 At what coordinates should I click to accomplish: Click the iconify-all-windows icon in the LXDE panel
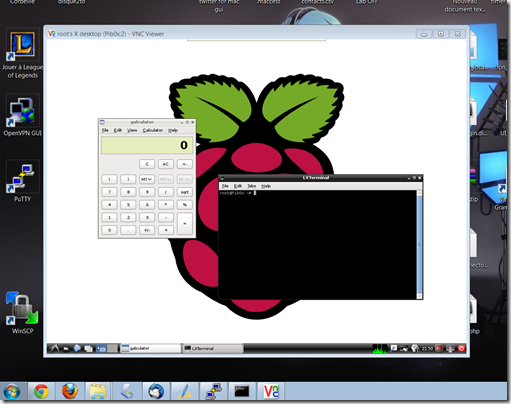pyautogui.click(x=88, y=349)
